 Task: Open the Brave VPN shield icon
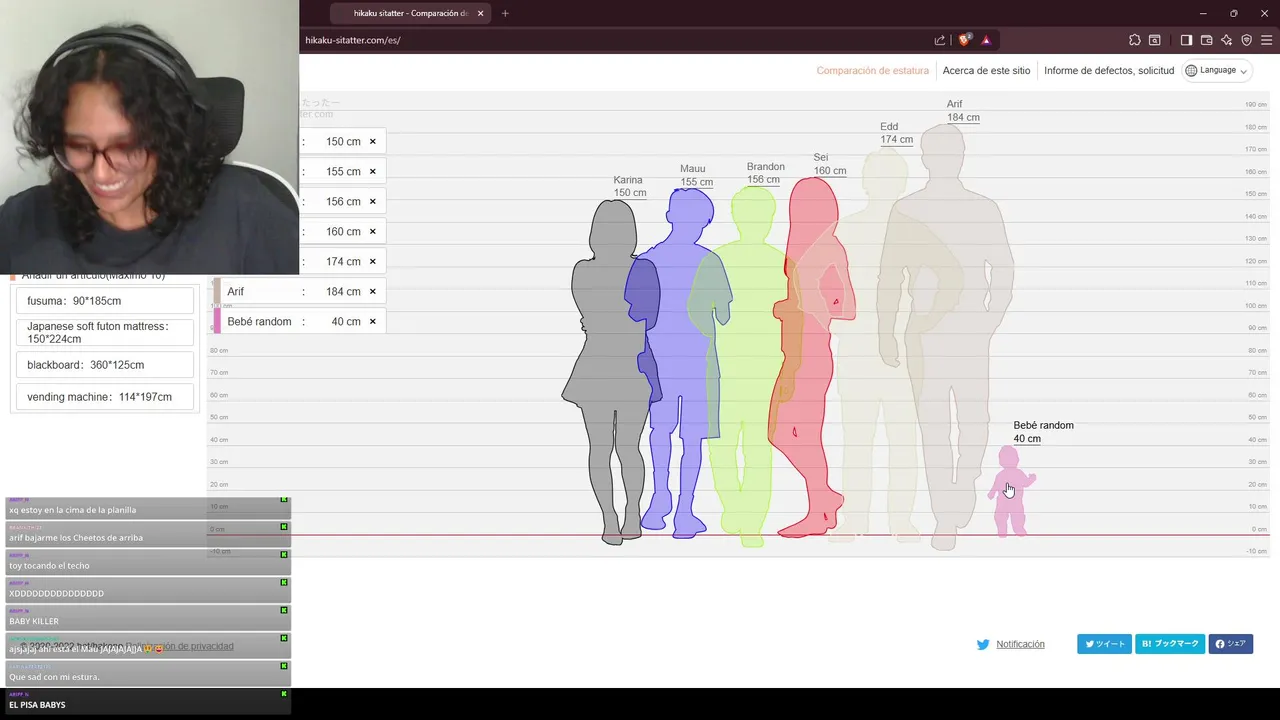[1246, 40]
